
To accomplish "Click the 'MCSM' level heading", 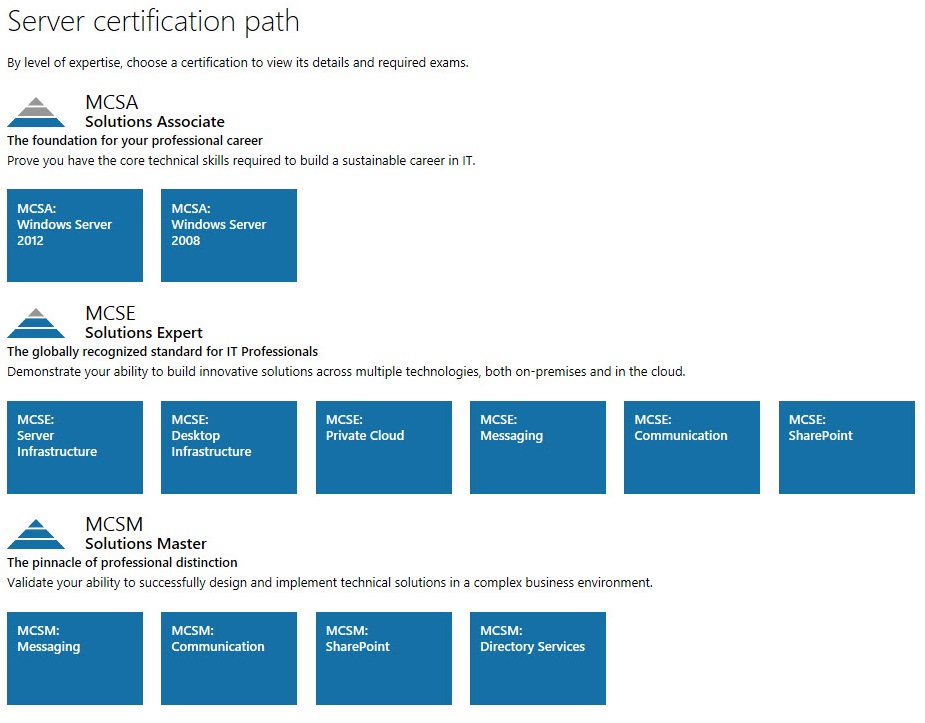I will point(114,524).
